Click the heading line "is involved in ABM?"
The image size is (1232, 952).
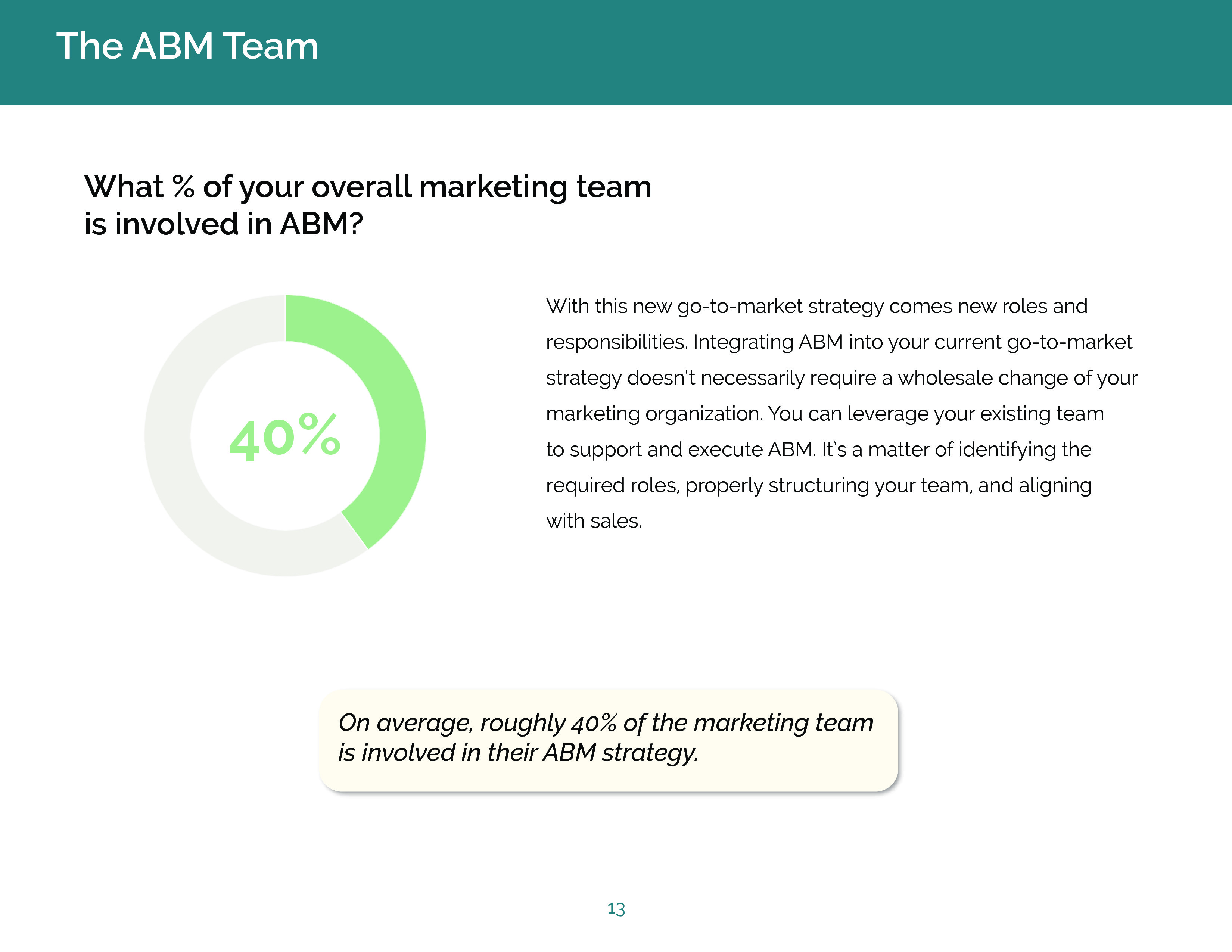click(223, 224)
